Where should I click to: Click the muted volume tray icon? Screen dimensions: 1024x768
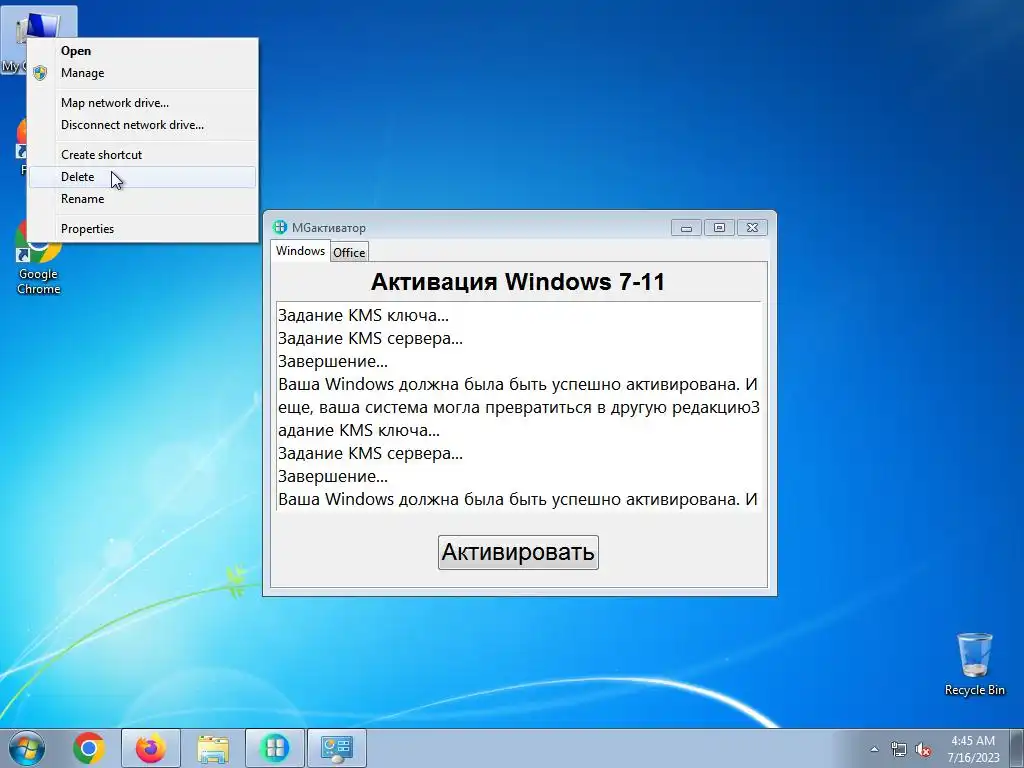(x=923, y=749)
